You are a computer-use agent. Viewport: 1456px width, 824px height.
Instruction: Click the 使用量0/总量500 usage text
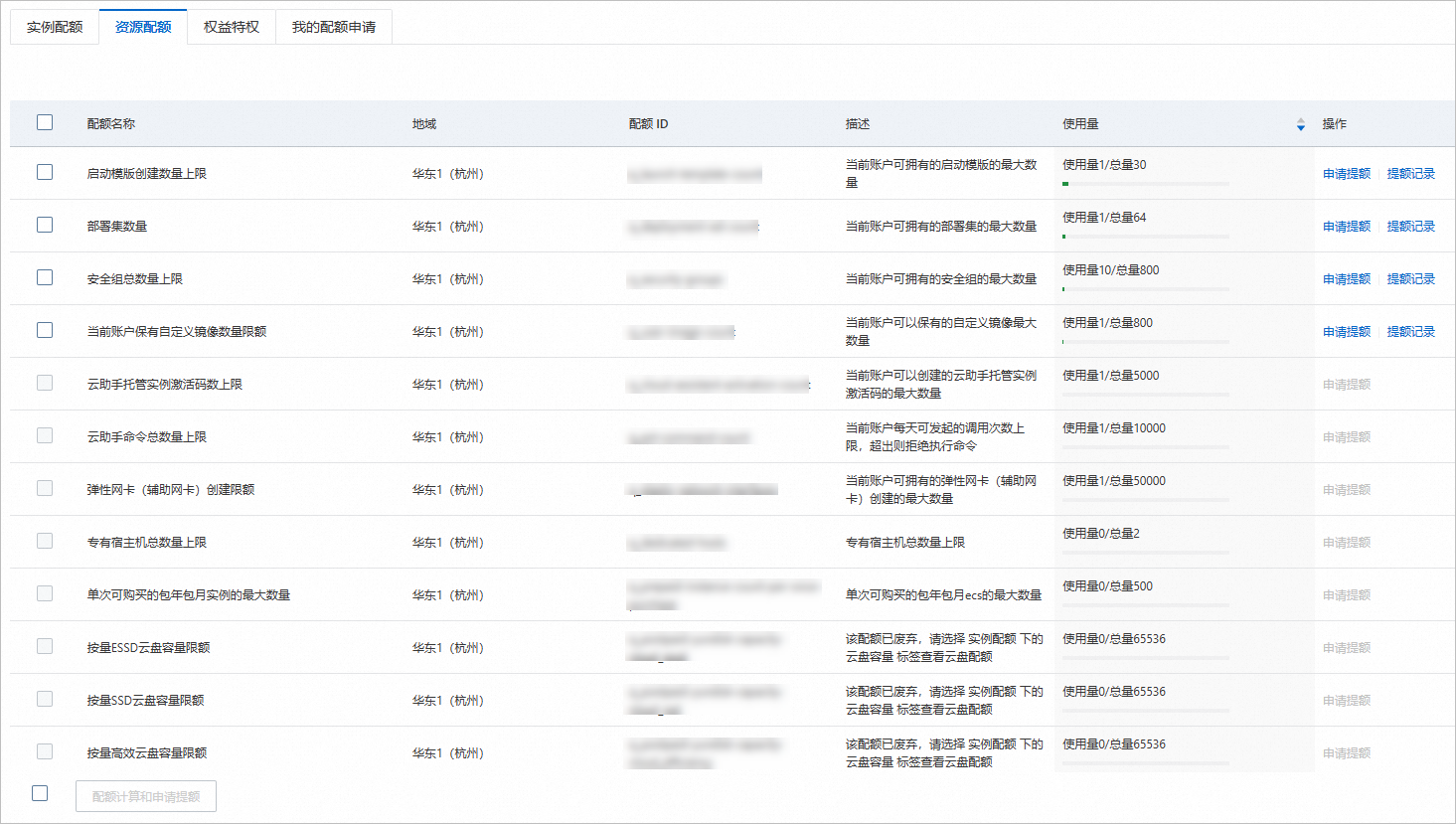[1107, 586]
